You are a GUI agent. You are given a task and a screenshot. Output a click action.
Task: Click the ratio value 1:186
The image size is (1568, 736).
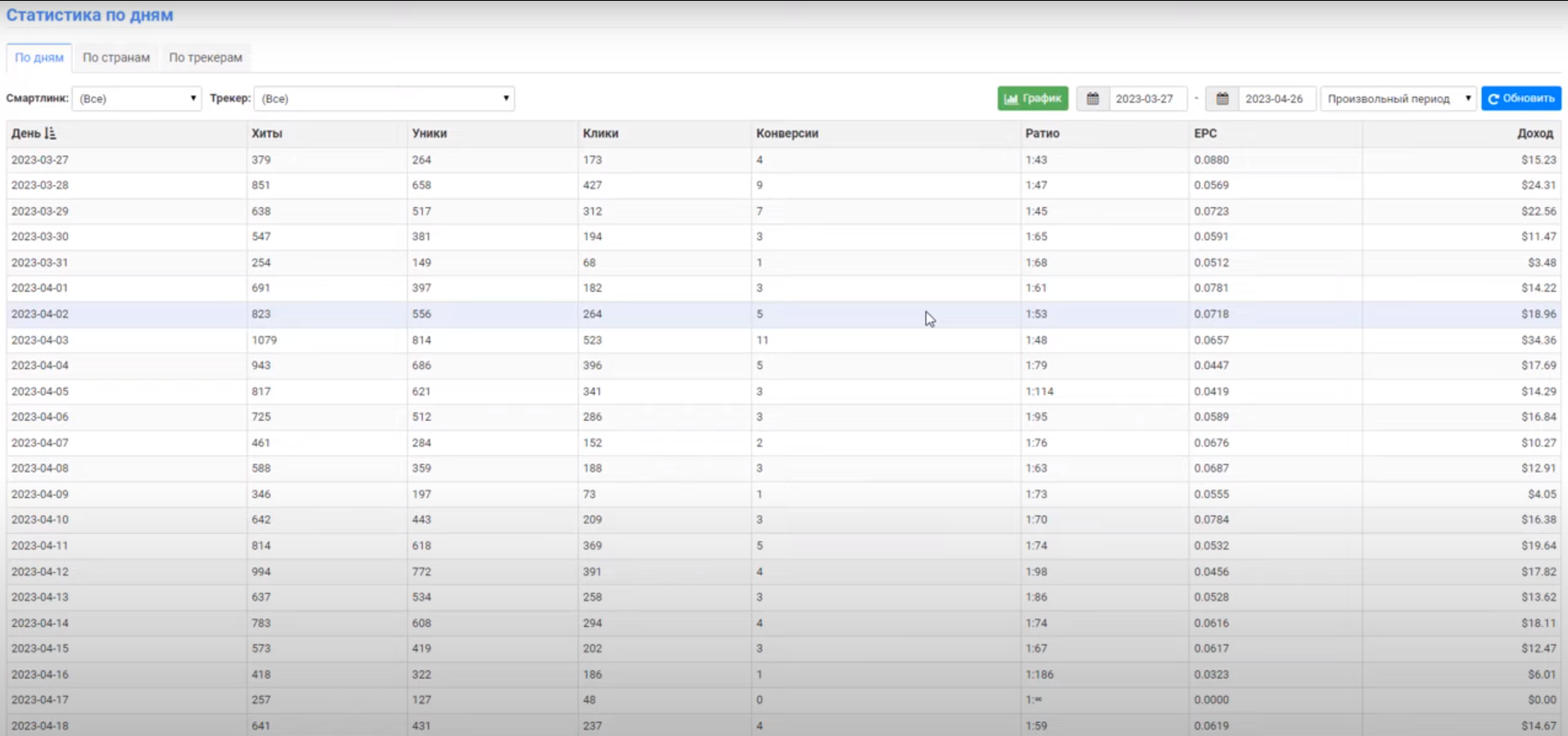point(1040,675)
